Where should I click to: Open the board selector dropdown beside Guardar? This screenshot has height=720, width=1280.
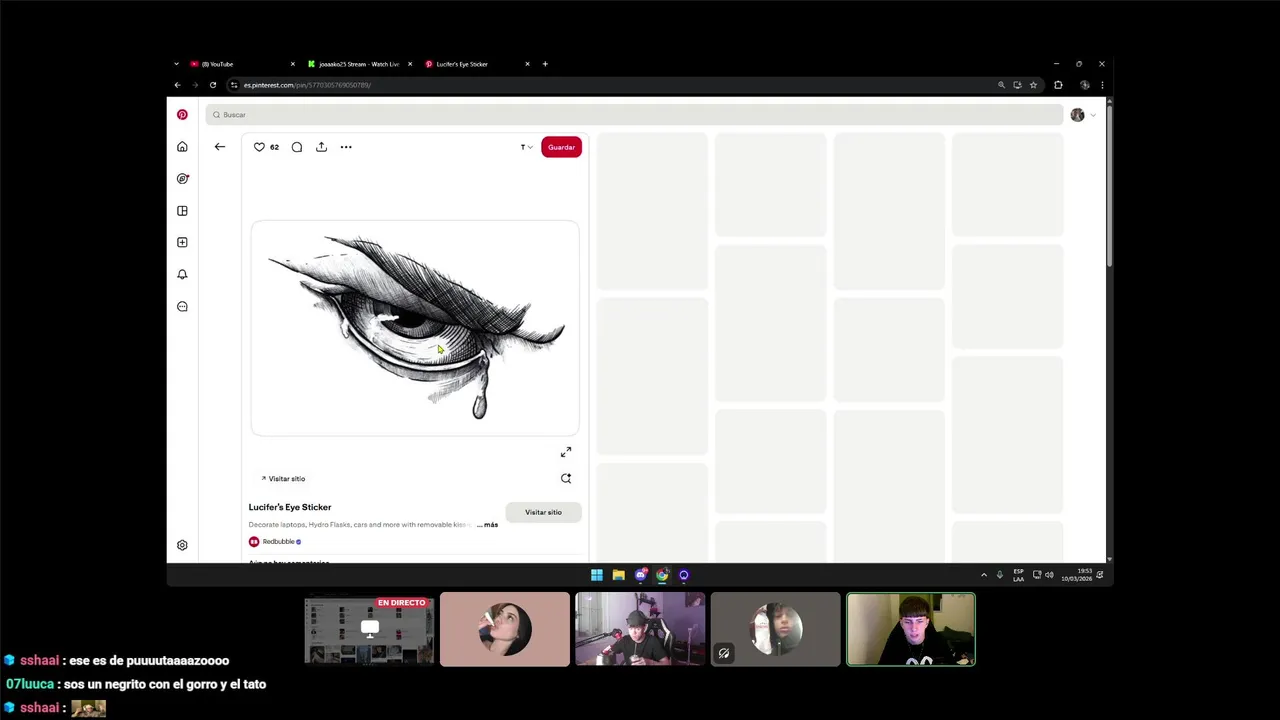pos(526,147)
